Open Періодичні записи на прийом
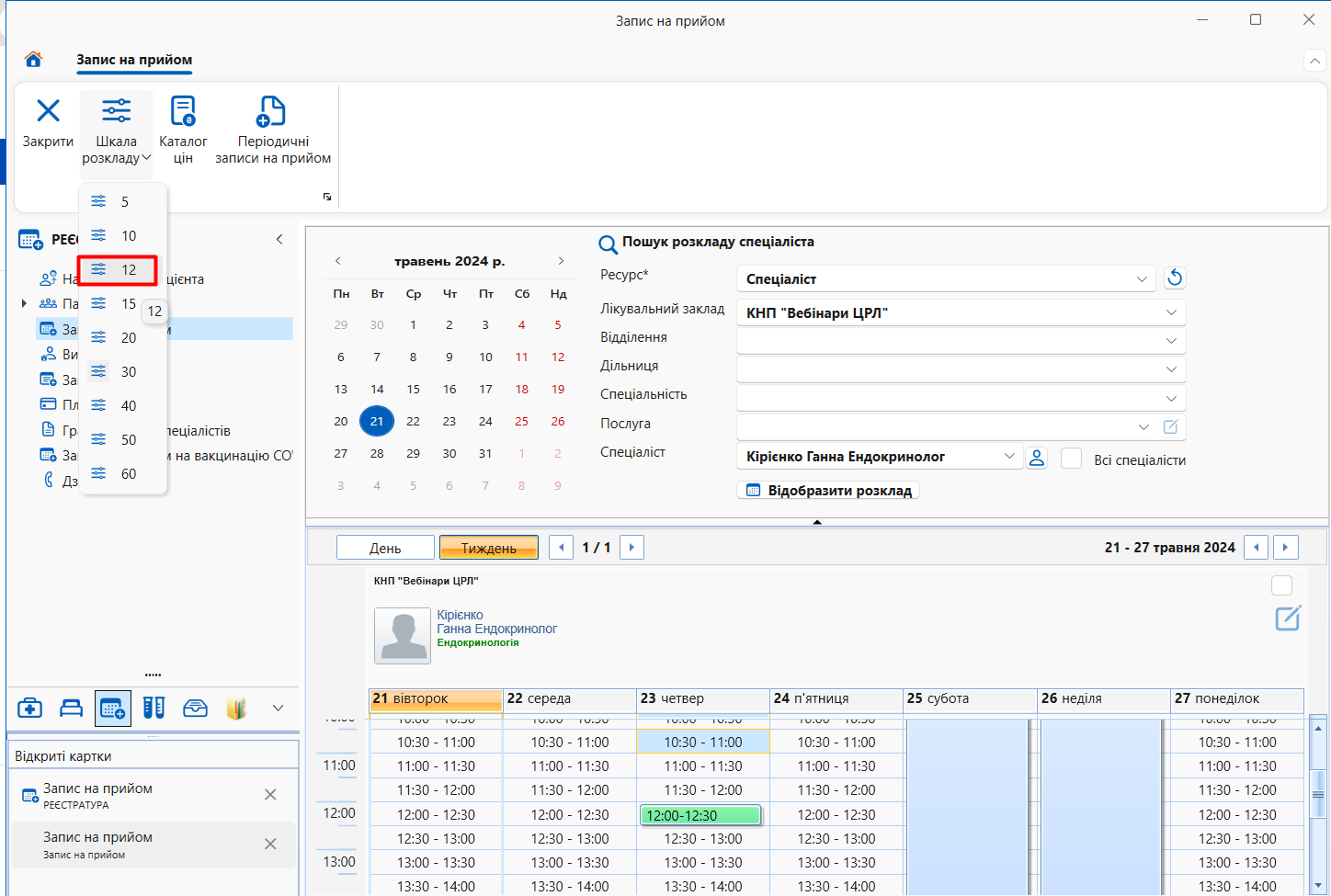 click(273, 130)
